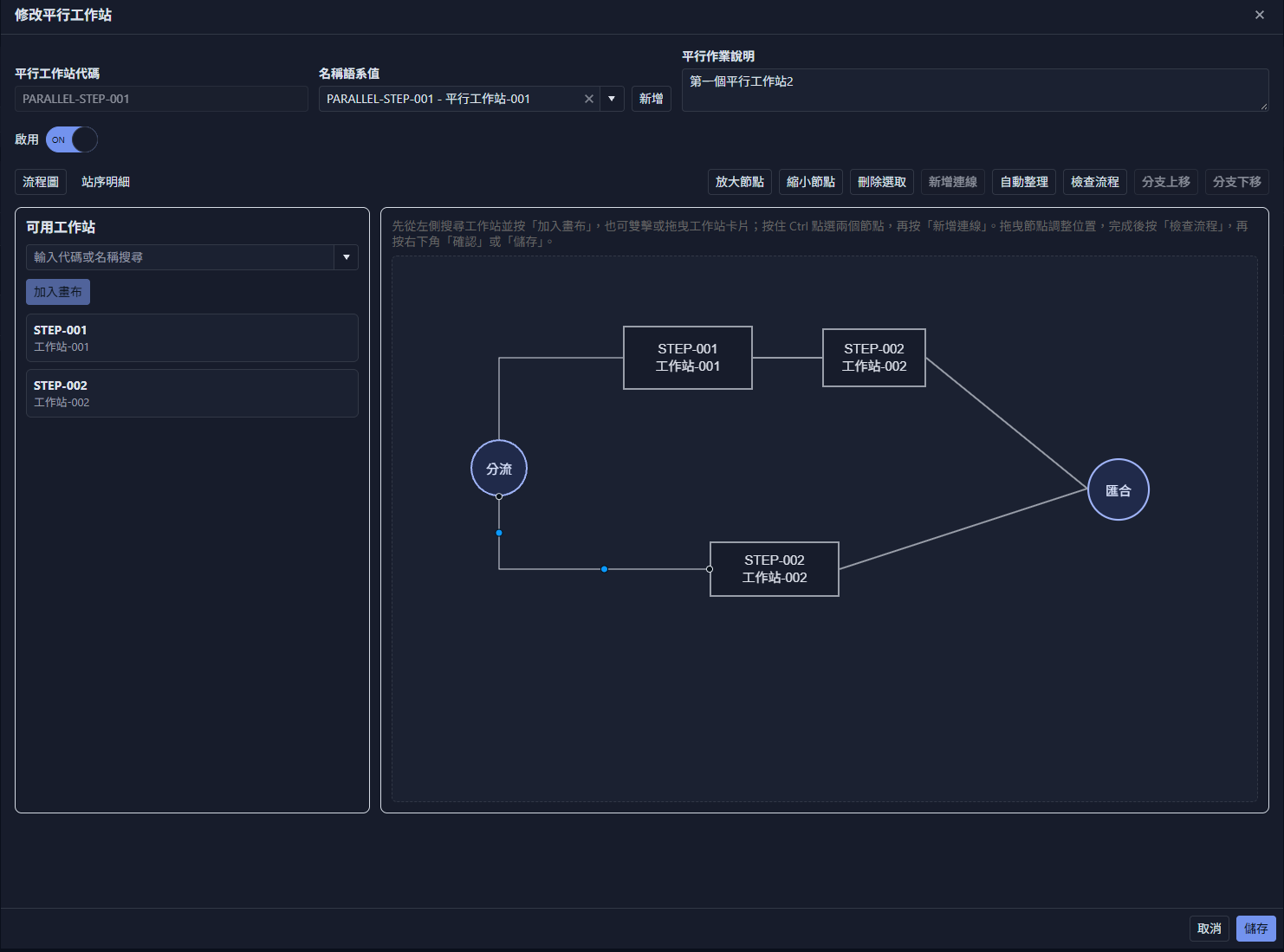The height and width of the screenshot is (952, 1284).
Task: Select the STEP-001 工作站-001 node on canvas
Action: pyautogui.click(x=688, y=358)
